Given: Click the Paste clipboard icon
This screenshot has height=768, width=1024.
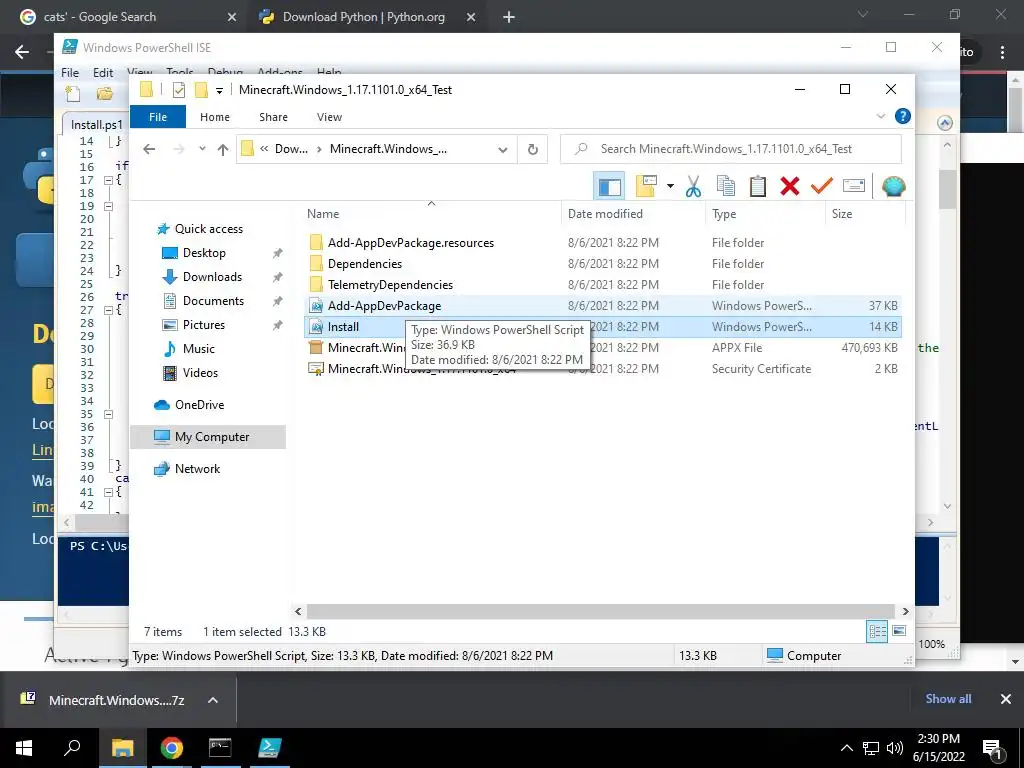Looking at the screenshot, I should coord(758,186).
